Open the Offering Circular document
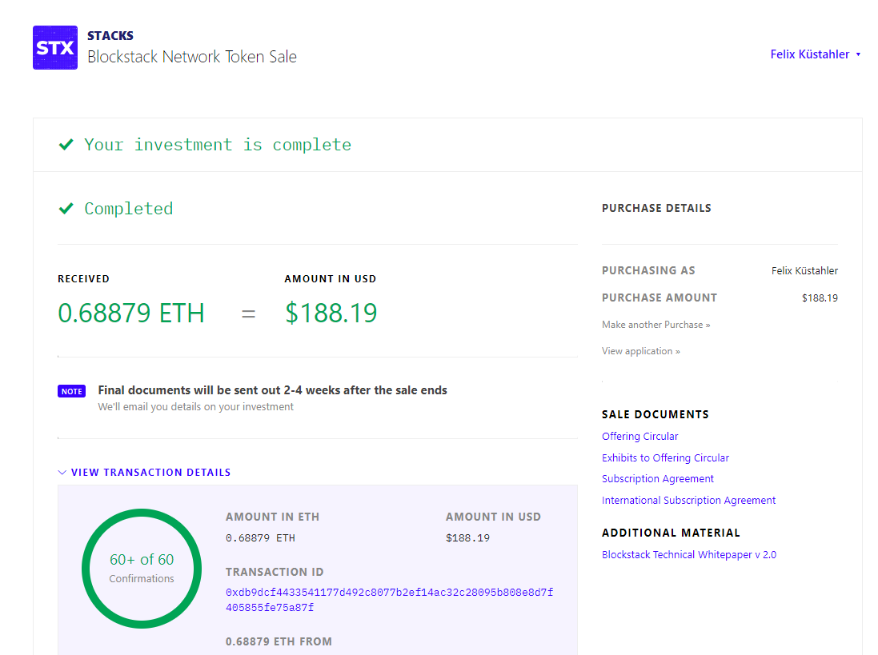 tap(640, 436)
